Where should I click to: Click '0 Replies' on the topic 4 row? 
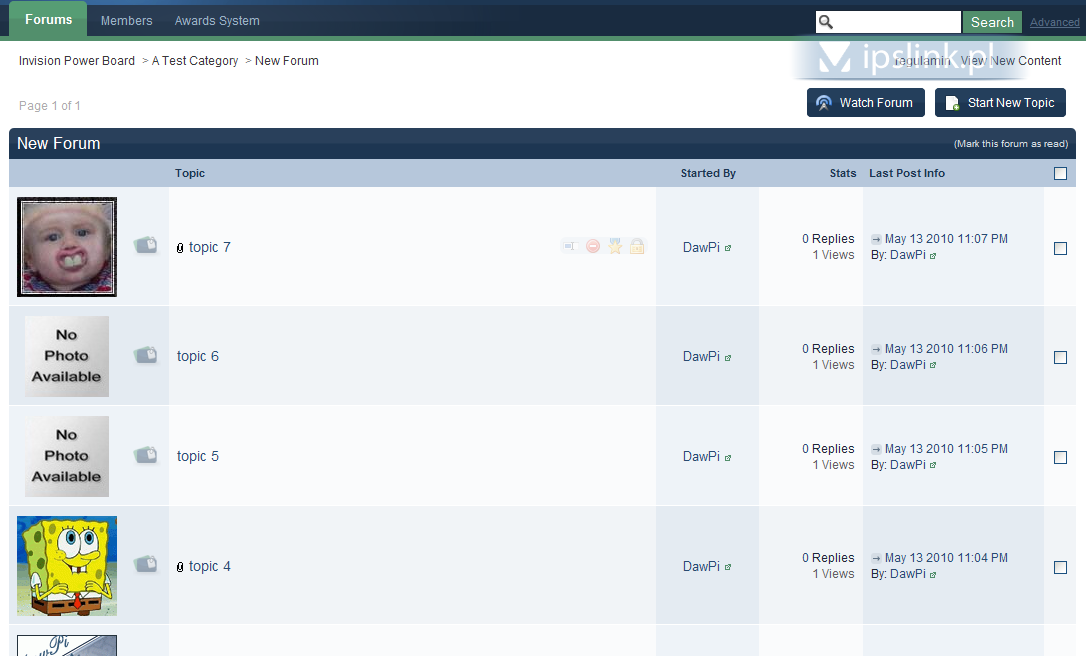tap(828, 558)
